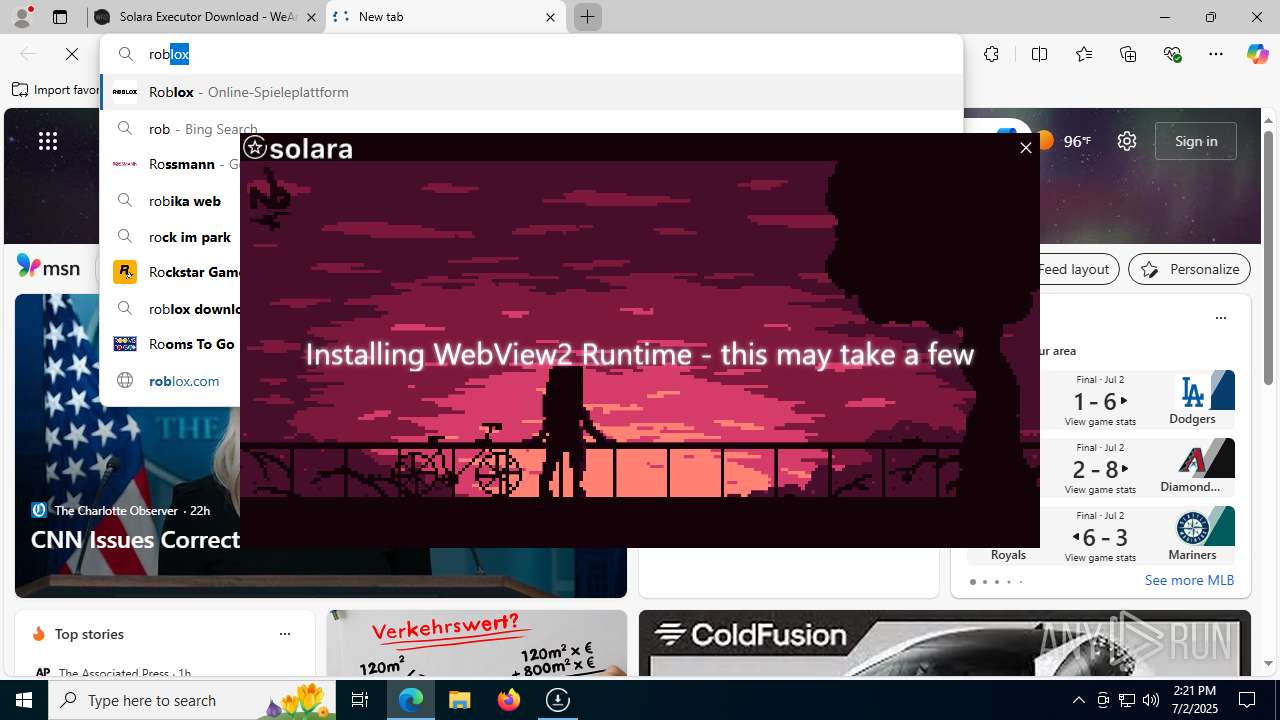Open the Windows Start menu

click(x=24, y=700)
